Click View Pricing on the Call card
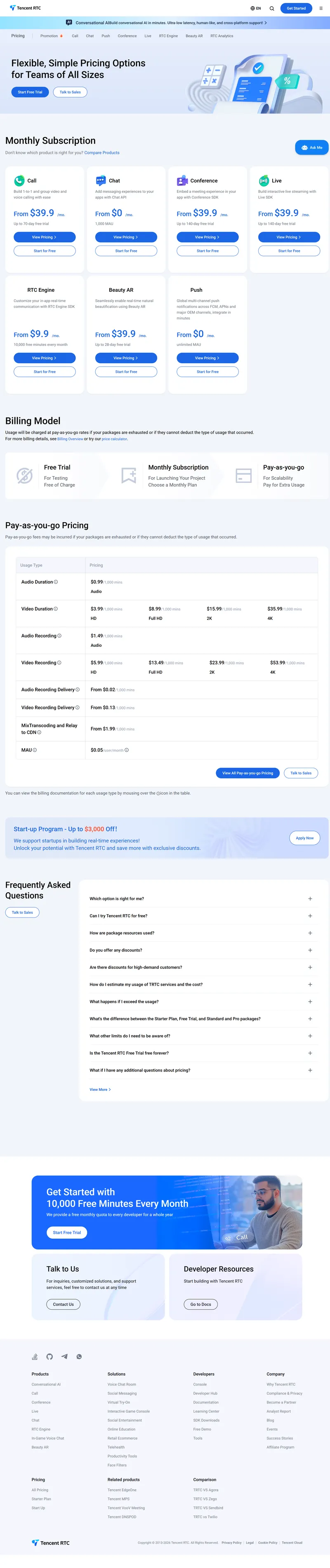Viewport: 330px width, 1568px height. coord(45,237)
